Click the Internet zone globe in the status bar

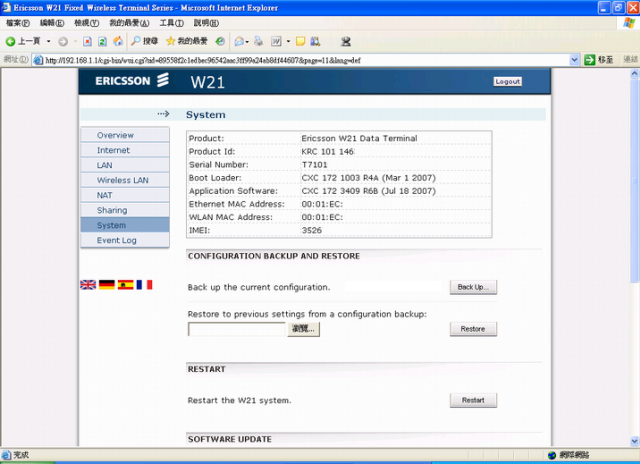552,455
